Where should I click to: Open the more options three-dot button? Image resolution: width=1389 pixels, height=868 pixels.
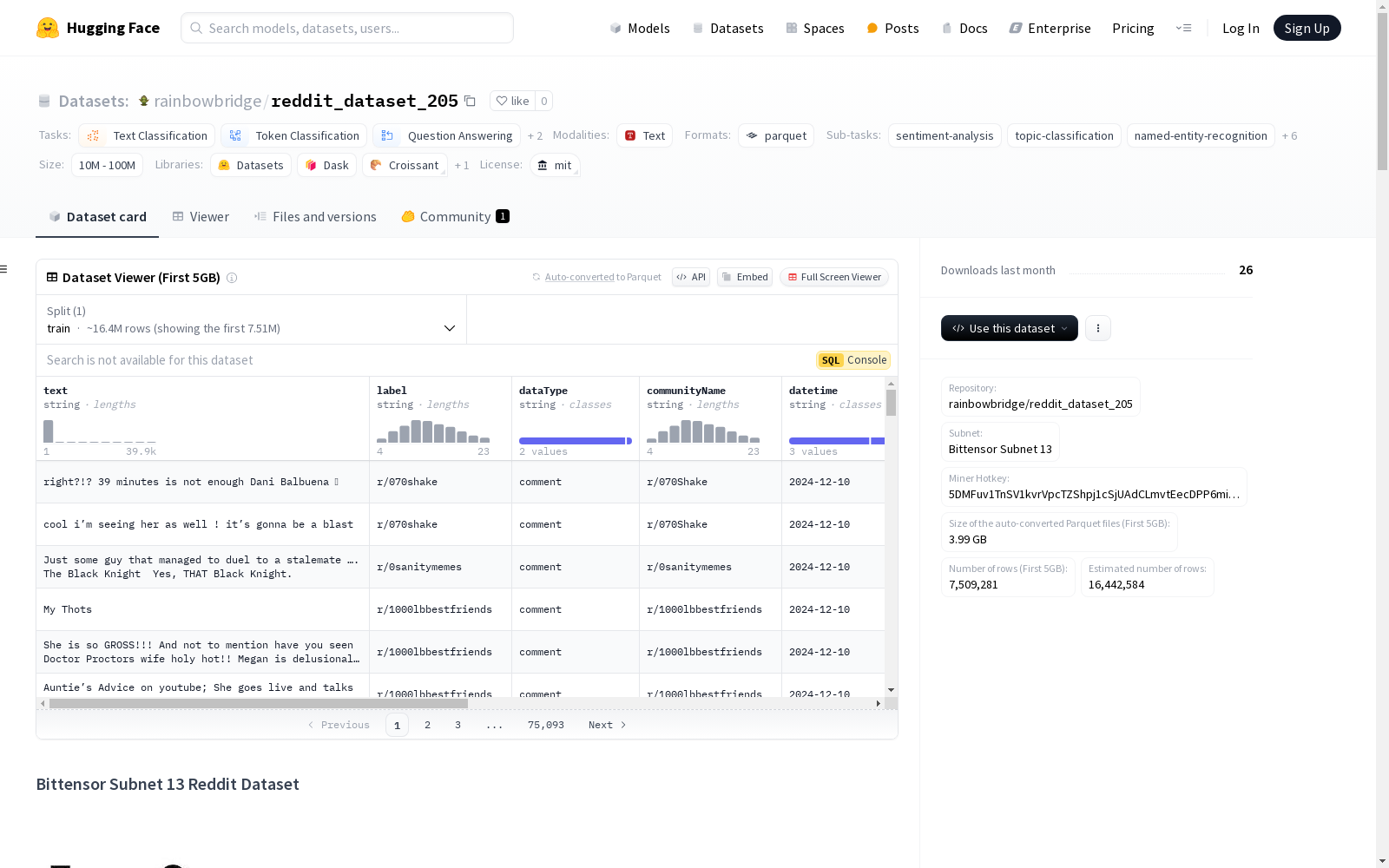pos(1098,328)
